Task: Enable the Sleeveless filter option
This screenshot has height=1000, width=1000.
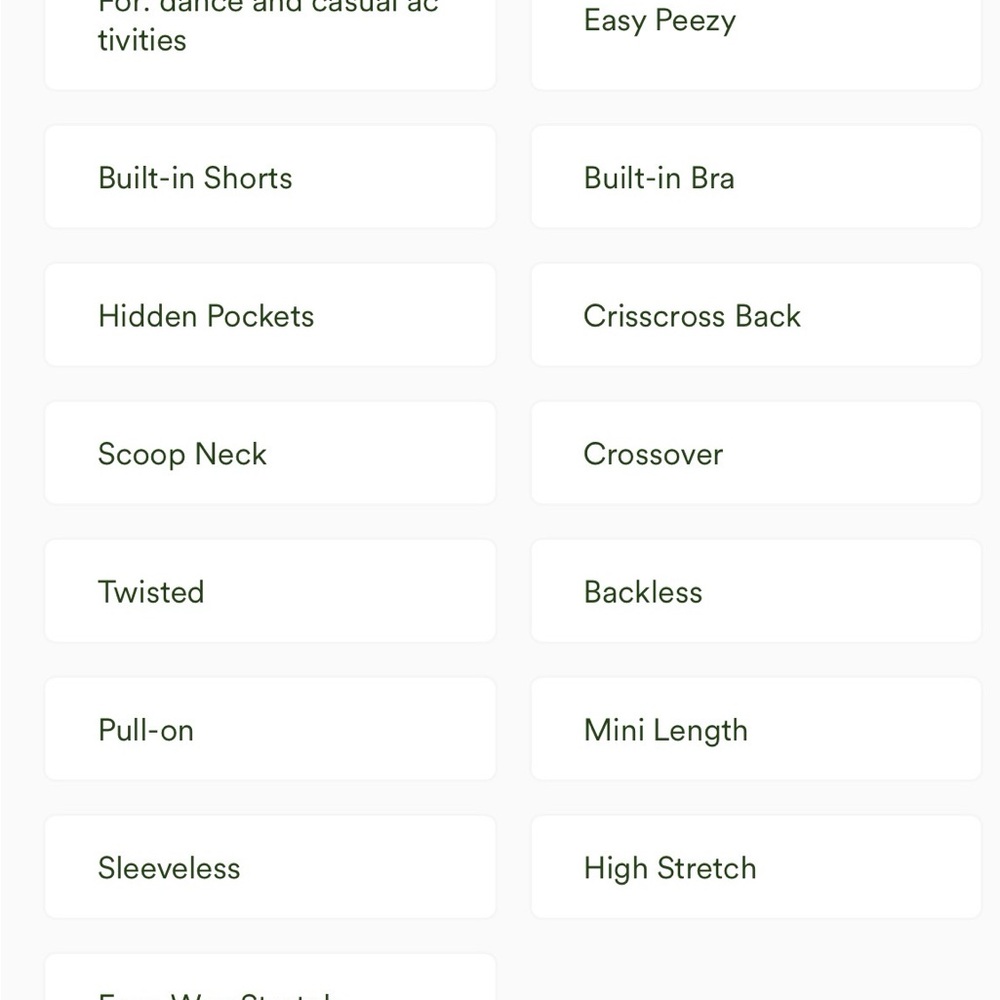Action: point(270,867)
